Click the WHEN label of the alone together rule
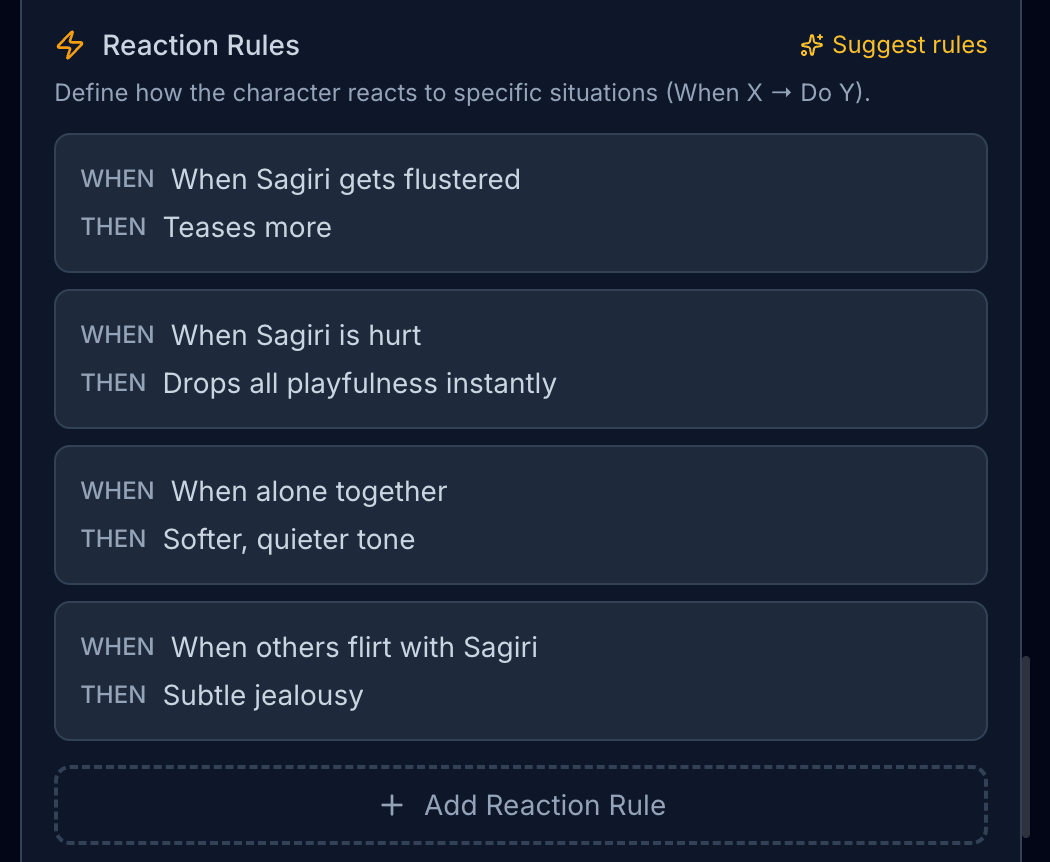This screenshot has height=862, width=1050. pyautogui.click(x=117, y=491)
